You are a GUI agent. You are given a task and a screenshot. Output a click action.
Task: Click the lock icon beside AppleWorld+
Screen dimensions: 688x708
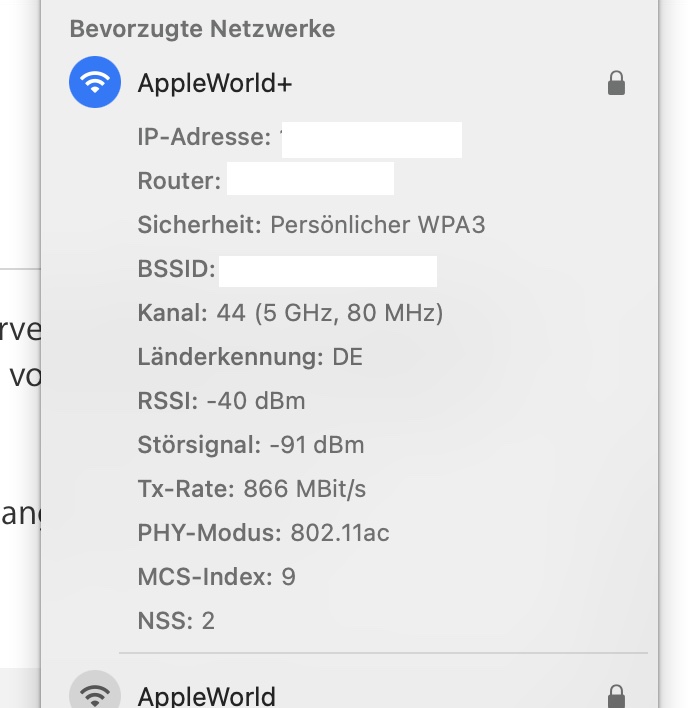tap(616, 83)
